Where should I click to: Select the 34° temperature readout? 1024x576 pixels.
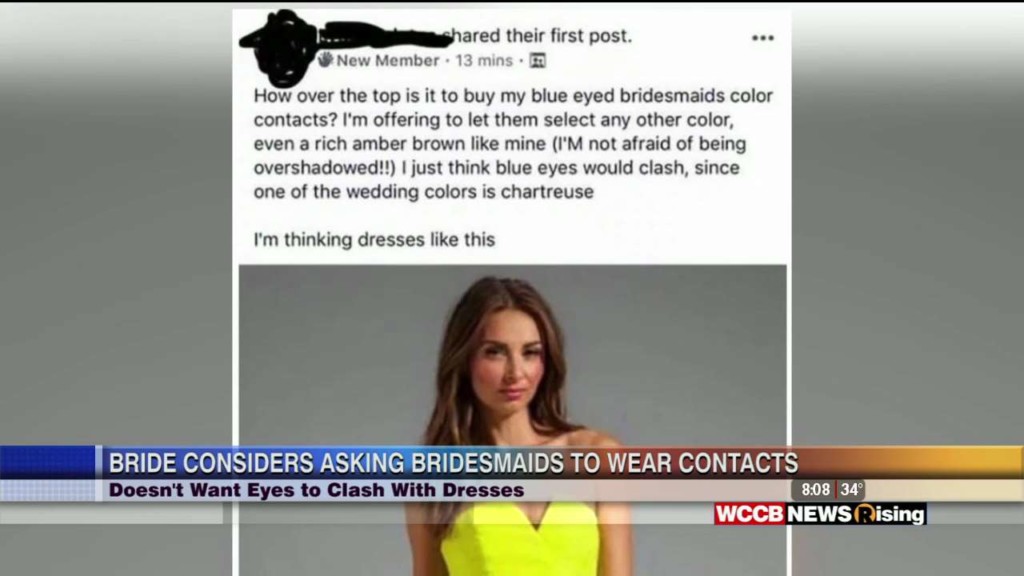[x=851, y=490]
